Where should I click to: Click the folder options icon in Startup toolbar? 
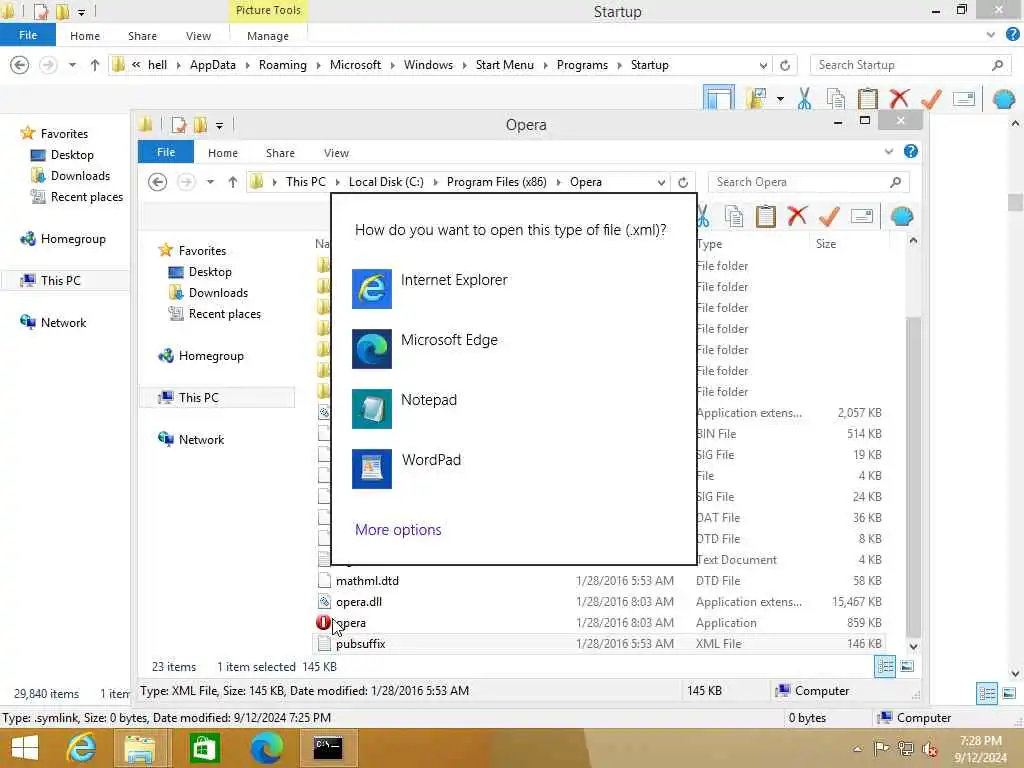click(757, 99)
